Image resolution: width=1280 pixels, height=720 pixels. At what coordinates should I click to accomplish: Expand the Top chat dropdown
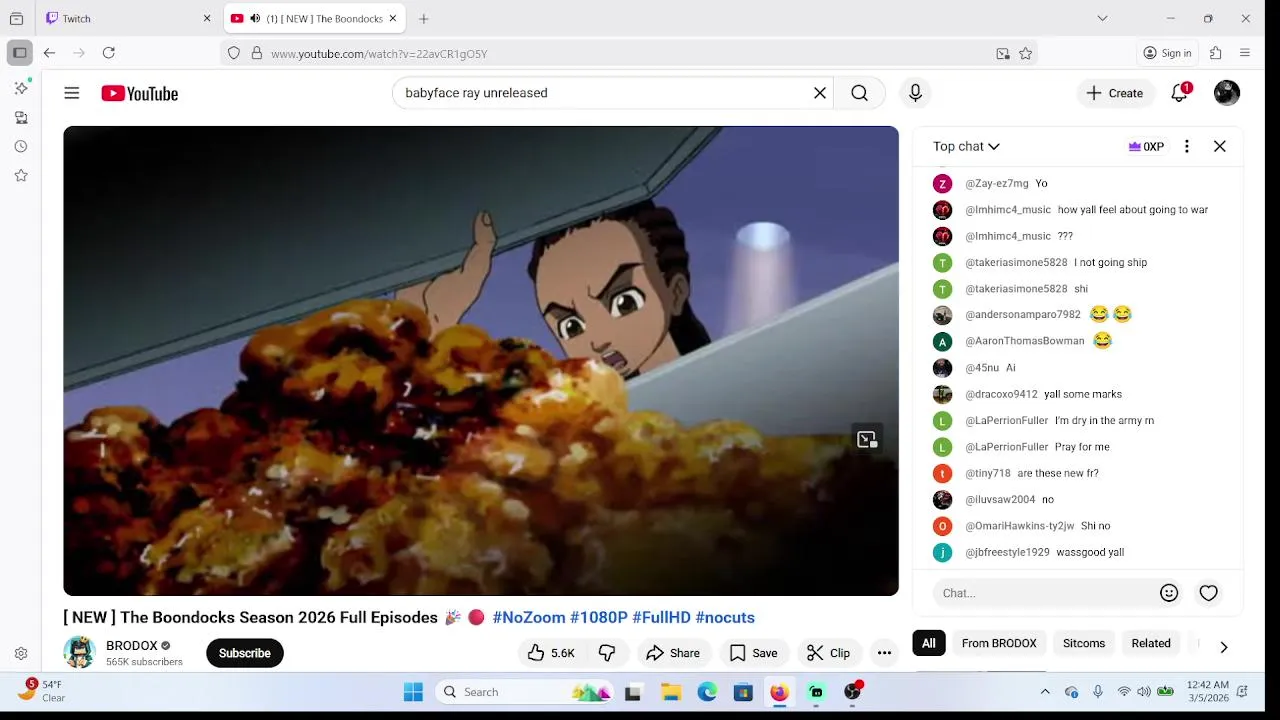coord(966,146)
